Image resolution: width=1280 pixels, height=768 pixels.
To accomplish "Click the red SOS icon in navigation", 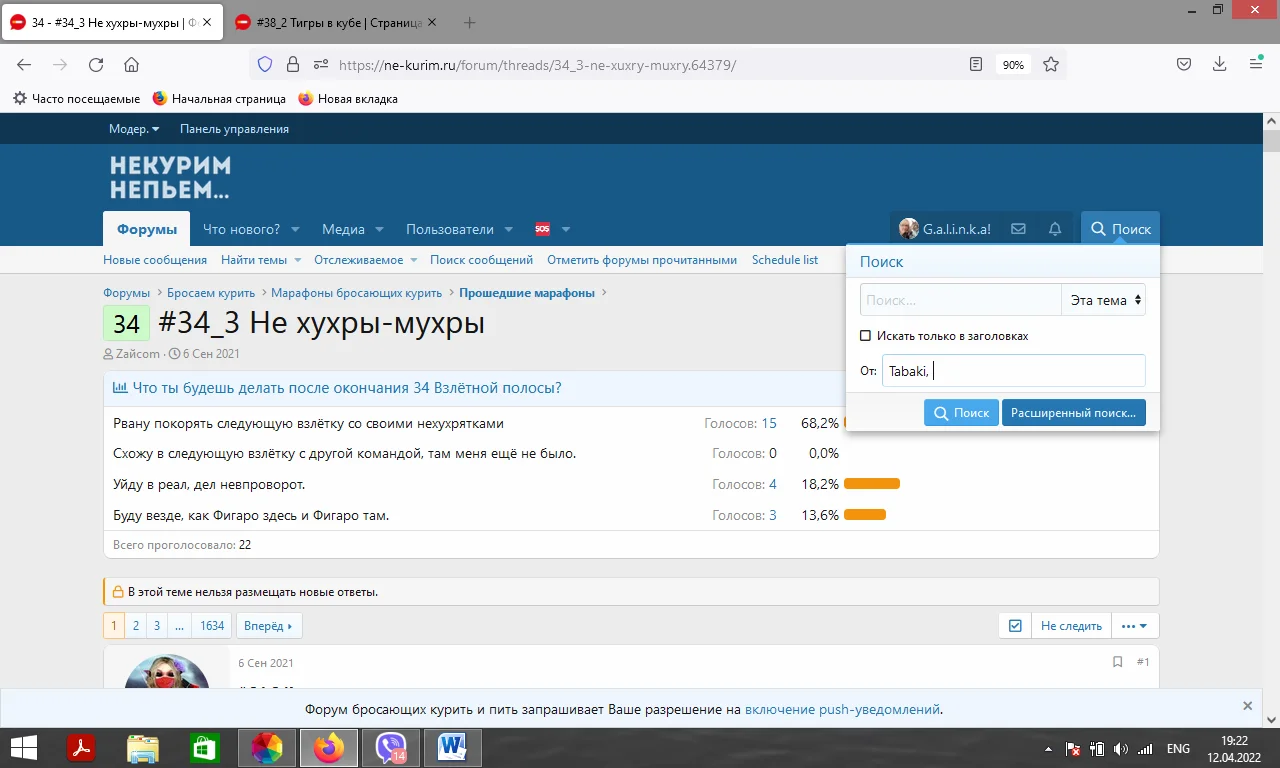I will (542, 229).
